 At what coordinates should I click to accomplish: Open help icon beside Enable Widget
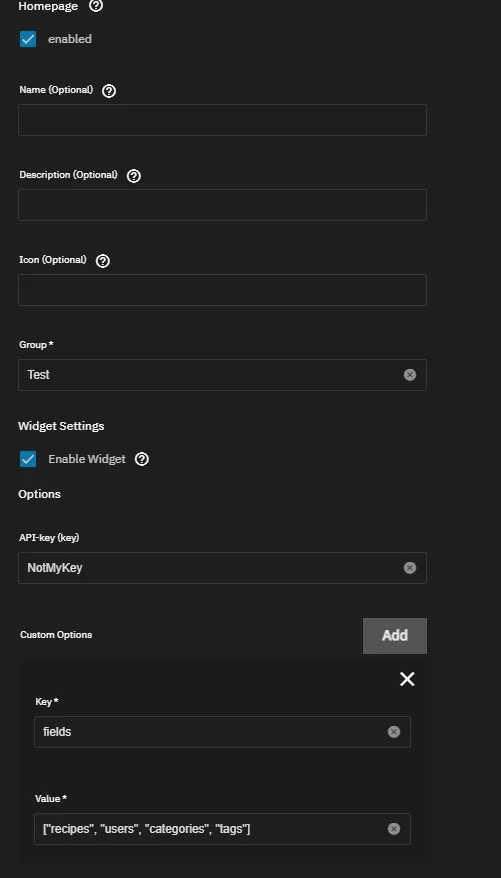[142, 459]
